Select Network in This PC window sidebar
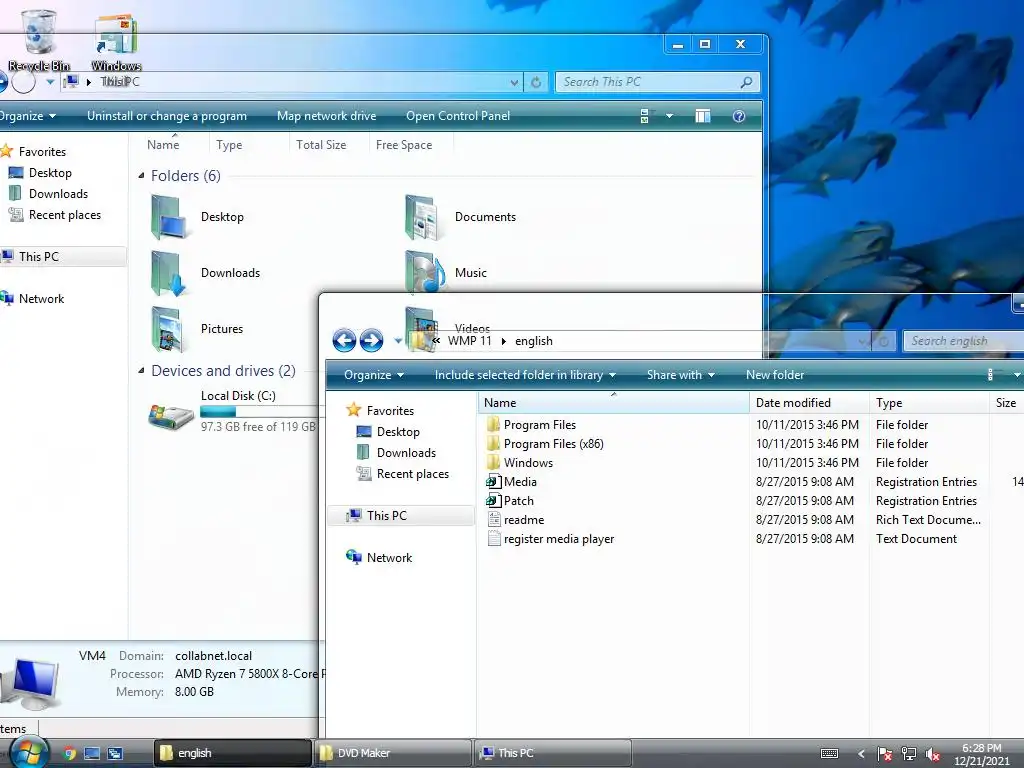 point(33,299)
